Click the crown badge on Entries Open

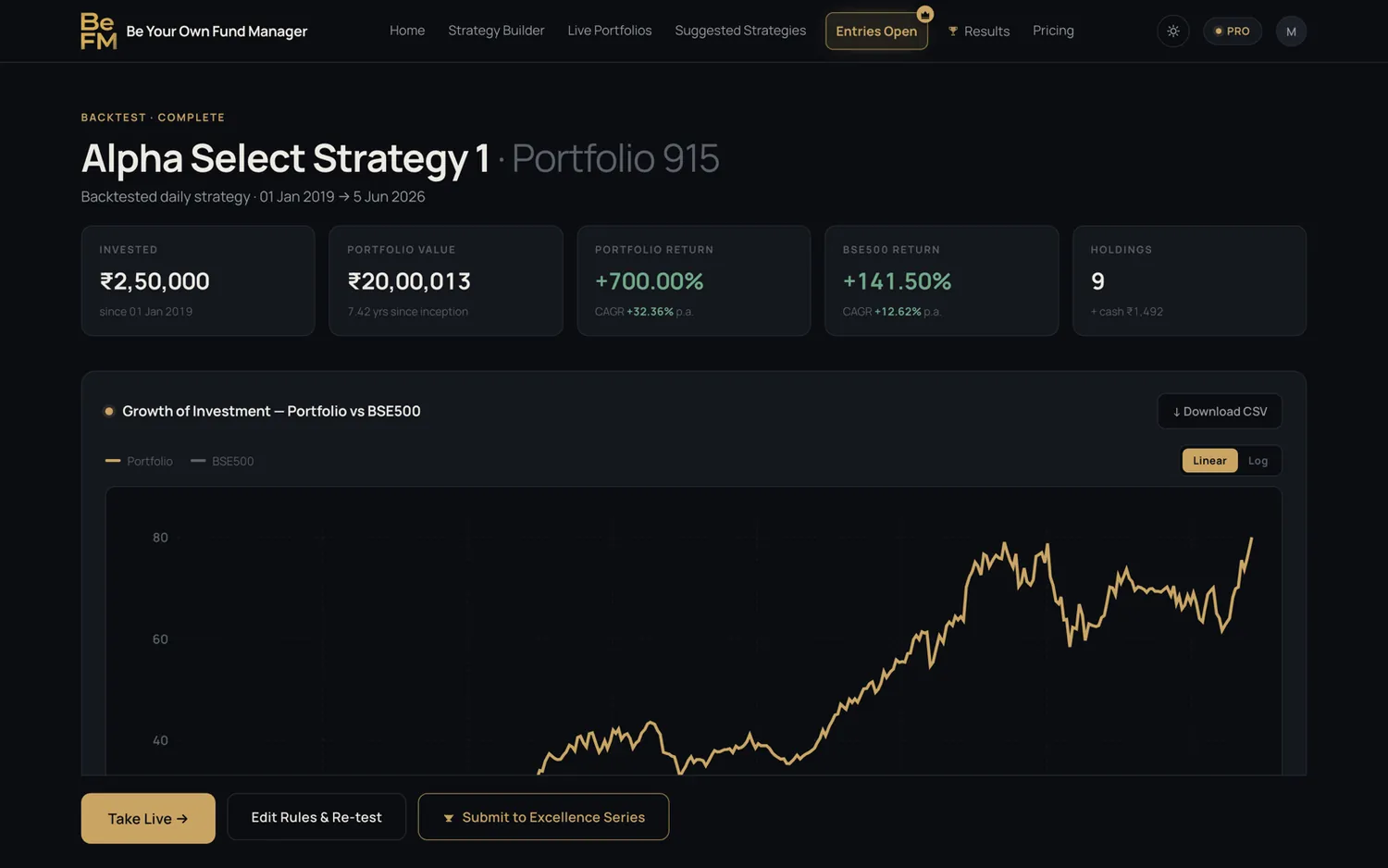coord(924,15)
